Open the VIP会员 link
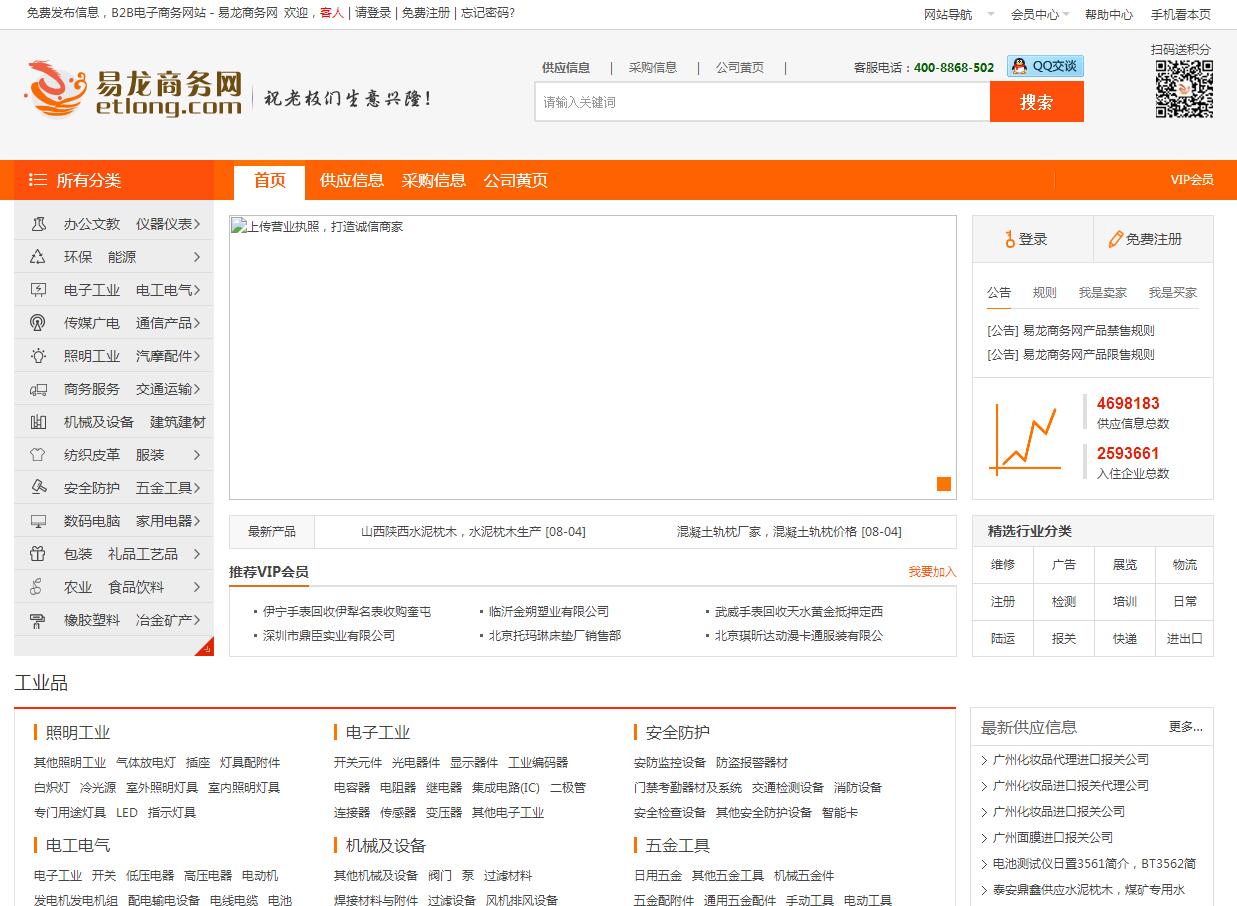Screen dimensions: 1237x906 click(1192, 180)
